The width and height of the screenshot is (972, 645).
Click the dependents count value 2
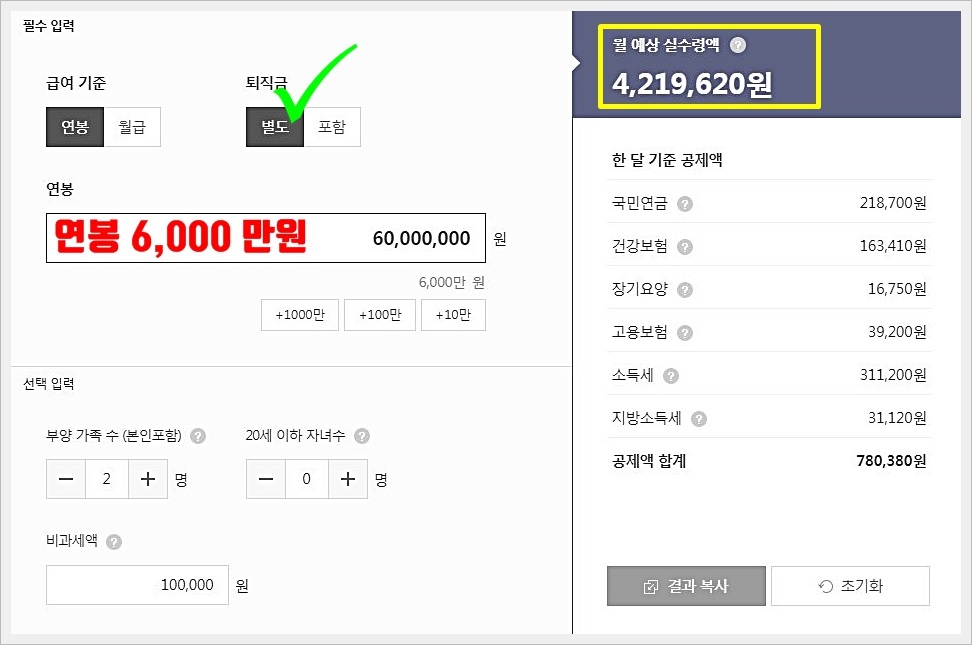(107, 479)
